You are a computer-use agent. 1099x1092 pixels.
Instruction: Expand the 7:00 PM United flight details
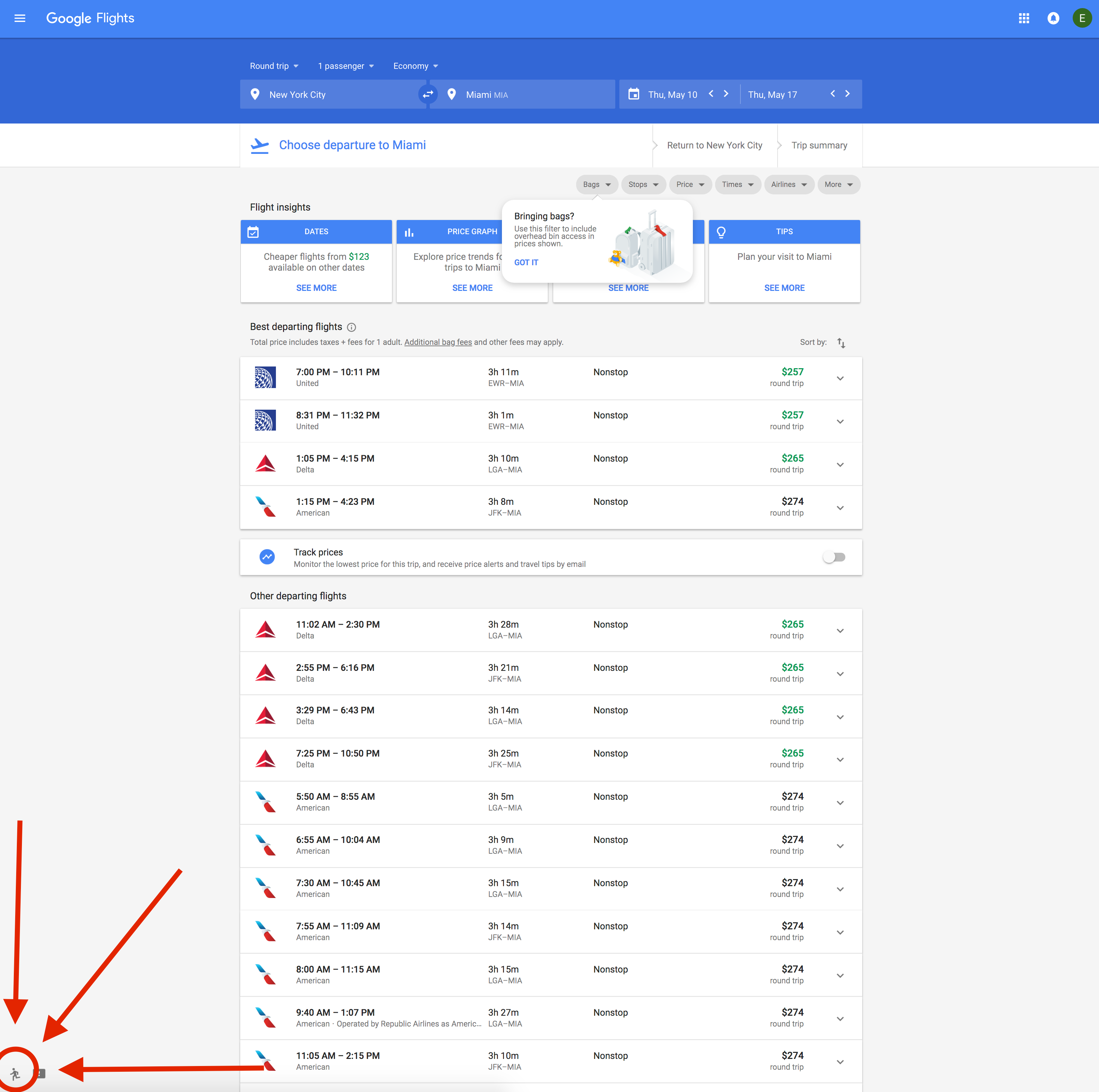840,378
